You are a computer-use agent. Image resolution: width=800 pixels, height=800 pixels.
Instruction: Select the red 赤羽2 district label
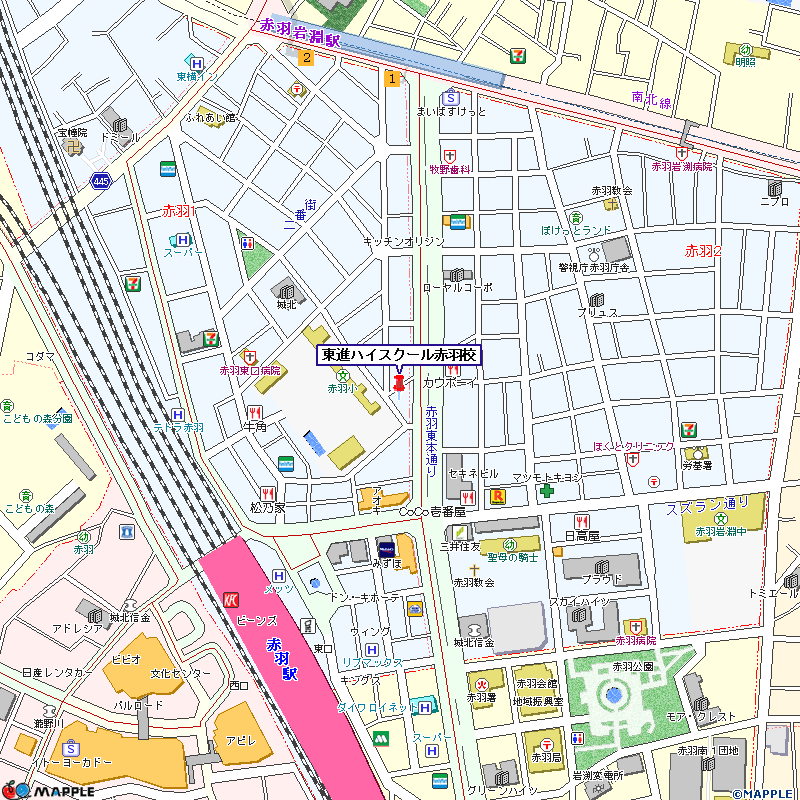(x=703, y=251)
